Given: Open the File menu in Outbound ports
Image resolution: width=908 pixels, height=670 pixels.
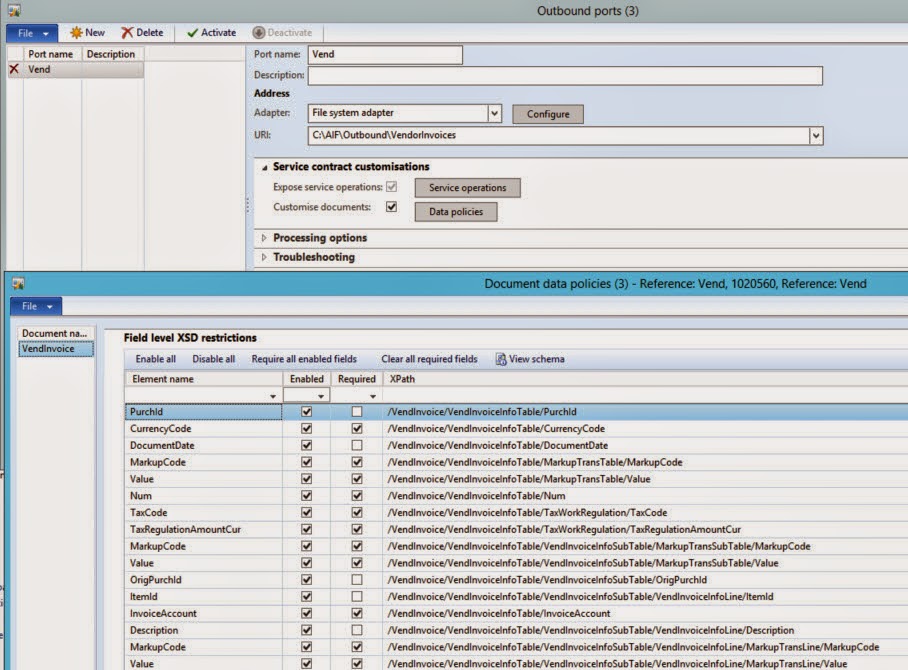Looking at the screenshot, I should pyautogui.click(x=31, y=32).
